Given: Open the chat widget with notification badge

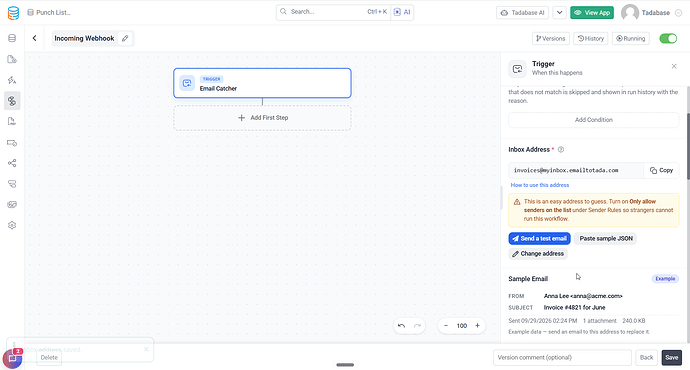Looking at the screenshot, I should 12,359.
